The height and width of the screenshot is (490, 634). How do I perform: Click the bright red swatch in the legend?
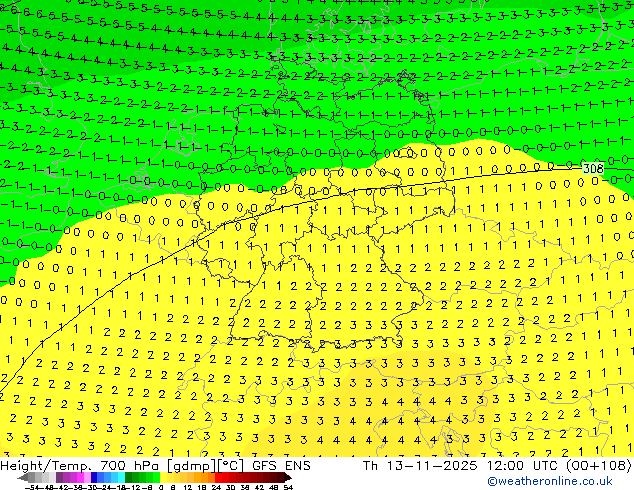click(x=218, y=477)
